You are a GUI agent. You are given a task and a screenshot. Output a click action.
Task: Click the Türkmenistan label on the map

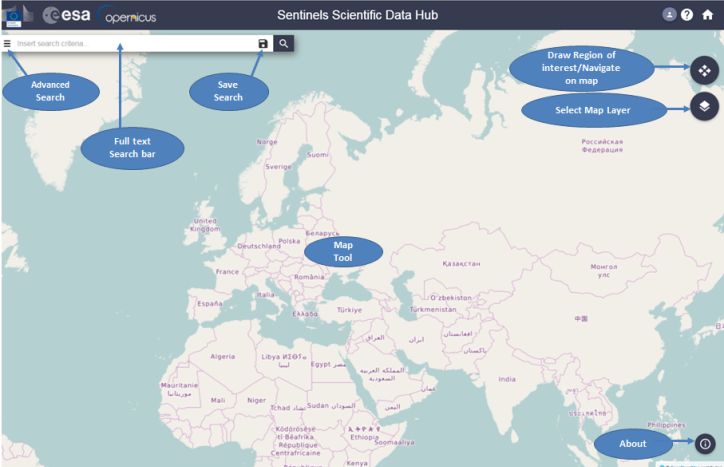(433, 309)
